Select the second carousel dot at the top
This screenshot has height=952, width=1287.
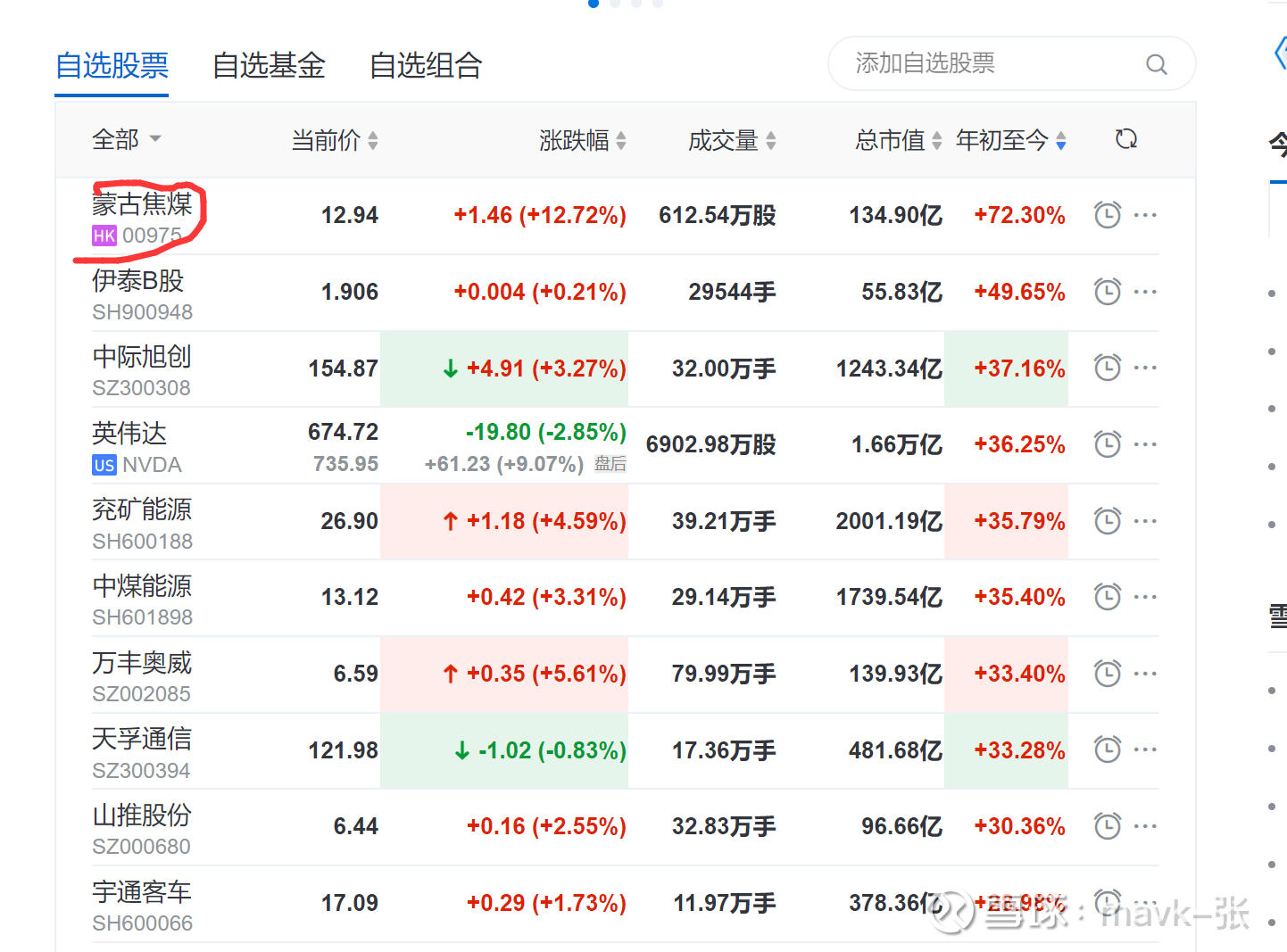[614, 4]
